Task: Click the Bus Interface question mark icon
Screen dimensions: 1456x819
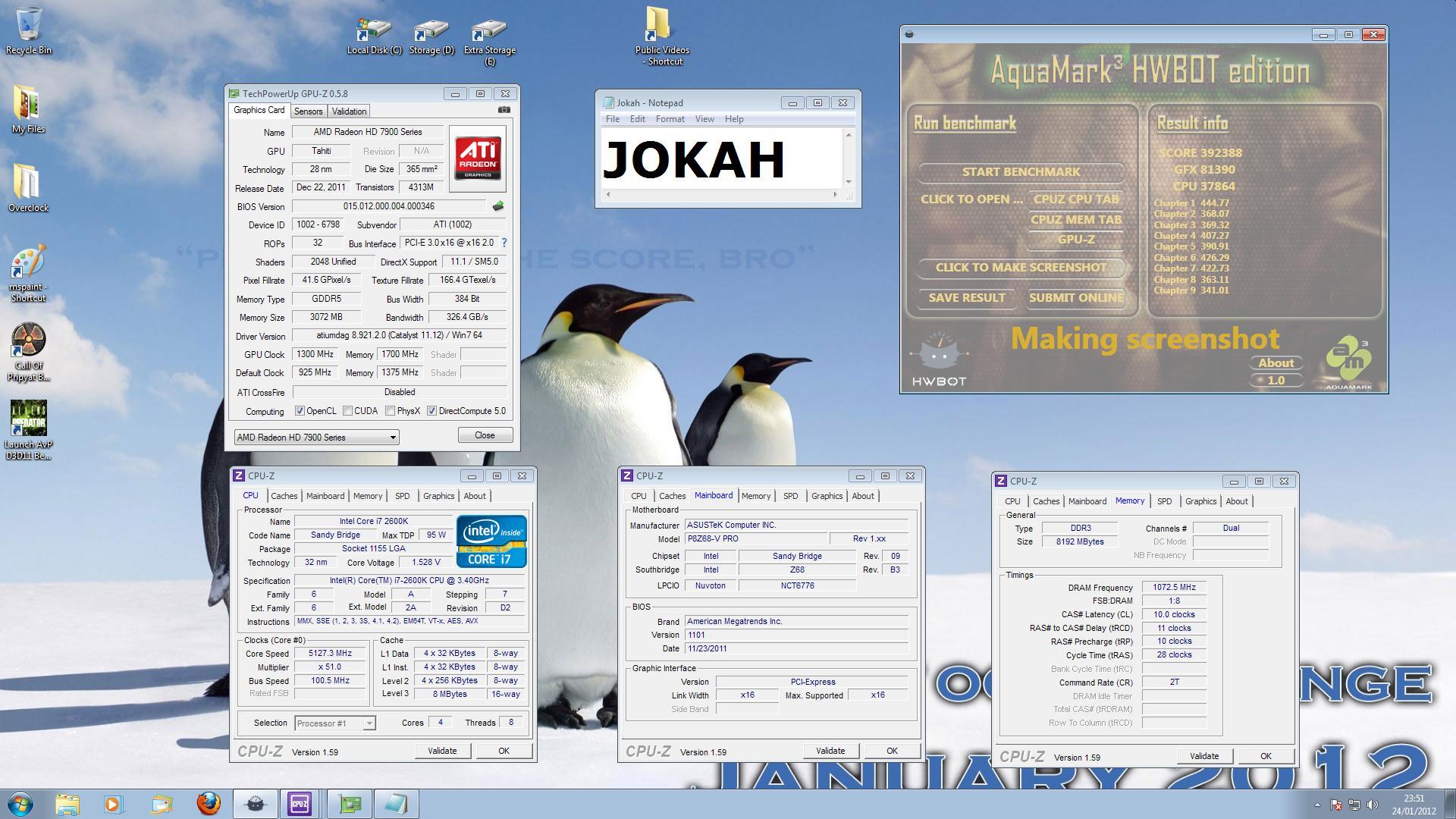Action: (504, 243)
